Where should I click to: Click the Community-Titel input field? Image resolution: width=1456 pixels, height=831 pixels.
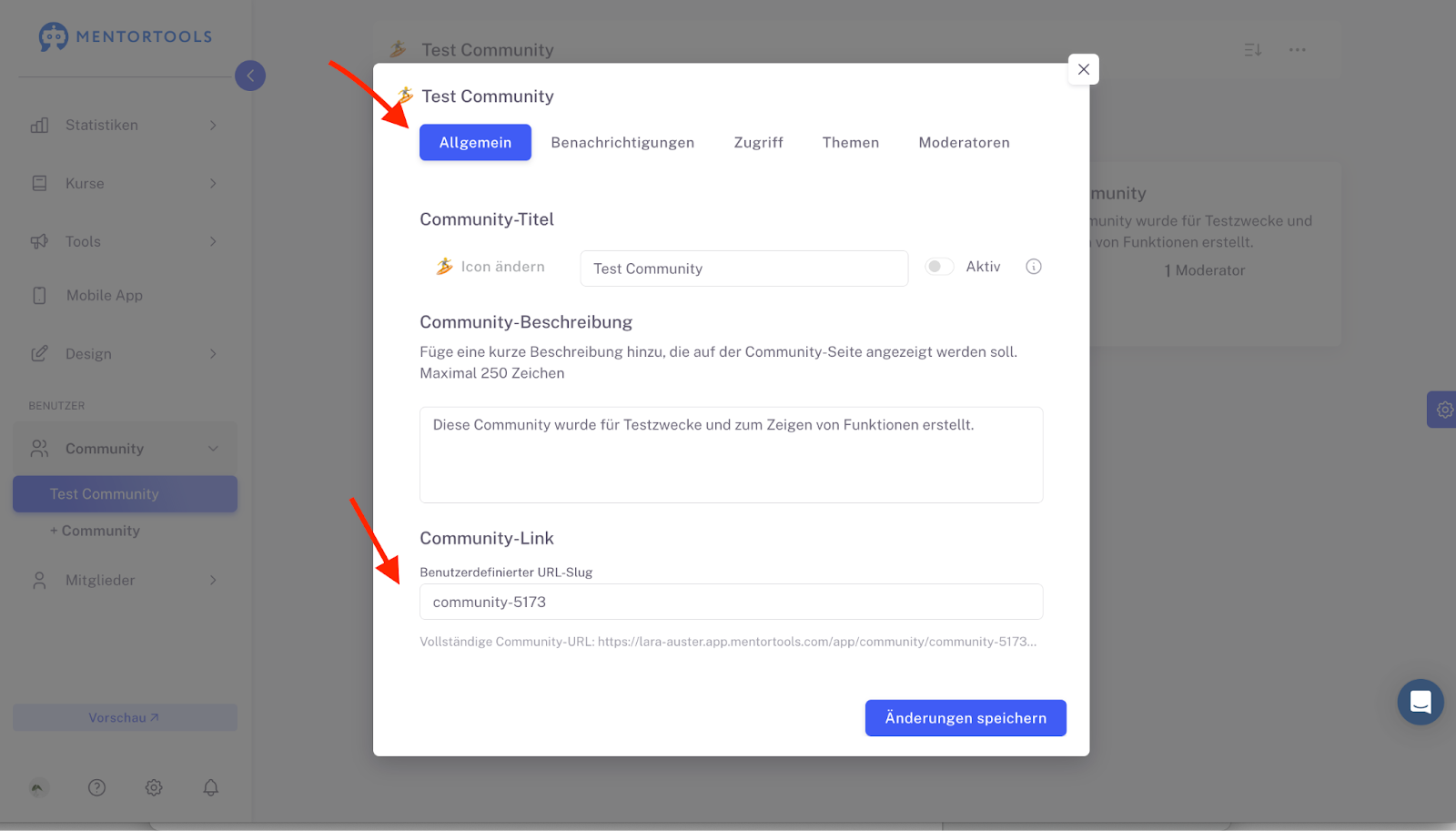[744, 269]
